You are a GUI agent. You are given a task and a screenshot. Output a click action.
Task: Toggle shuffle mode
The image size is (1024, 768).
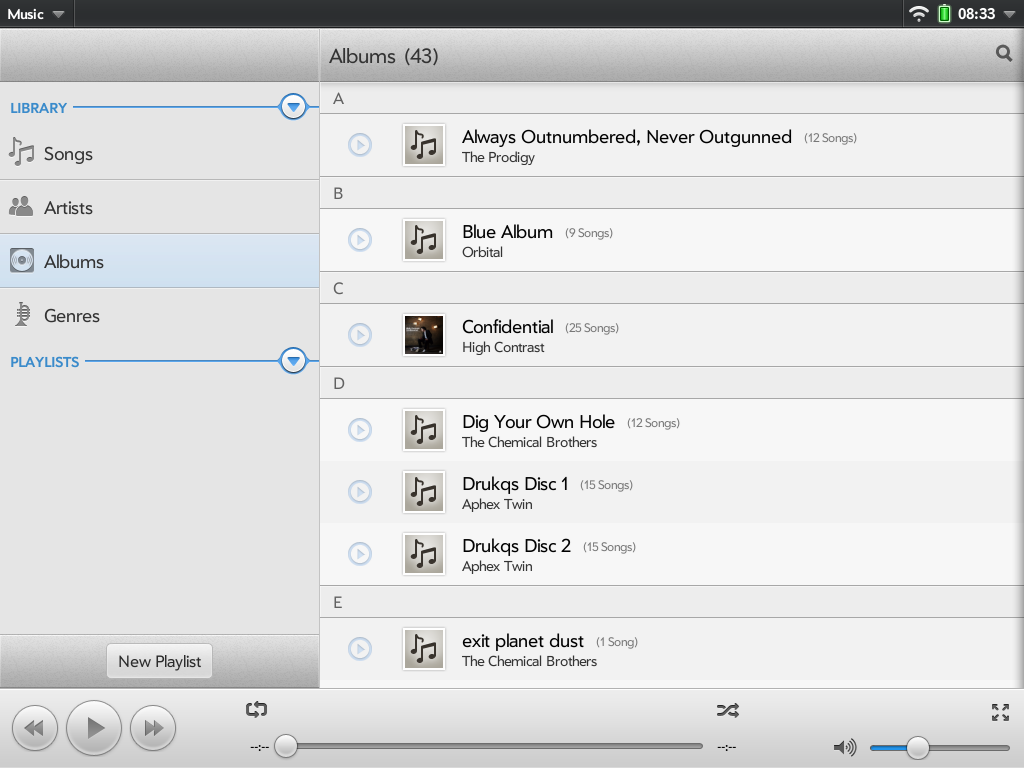click(x=728, y=710)
